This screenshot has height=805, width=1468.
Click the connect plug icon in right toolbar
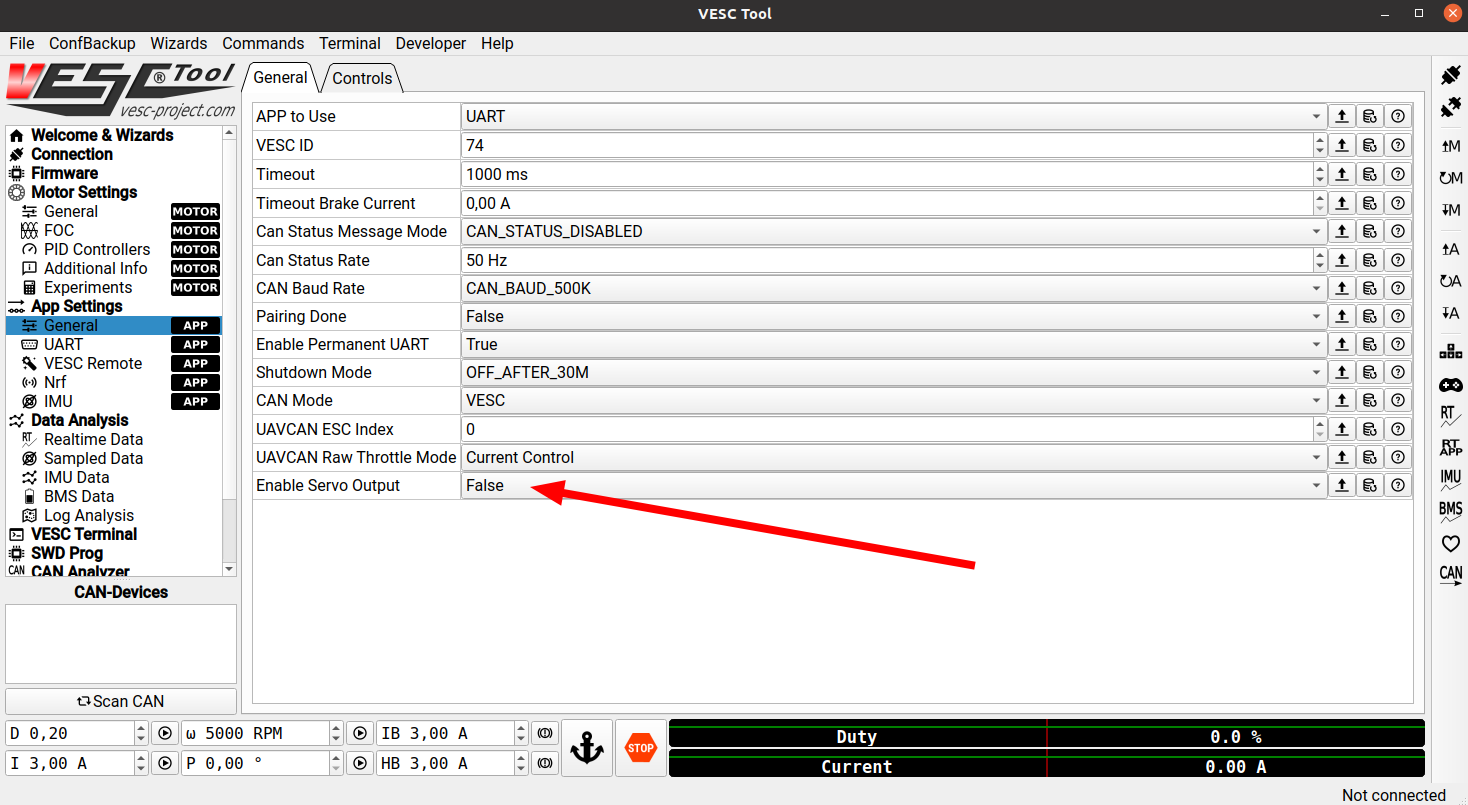pyautogui.click(x=1450, y=75)
